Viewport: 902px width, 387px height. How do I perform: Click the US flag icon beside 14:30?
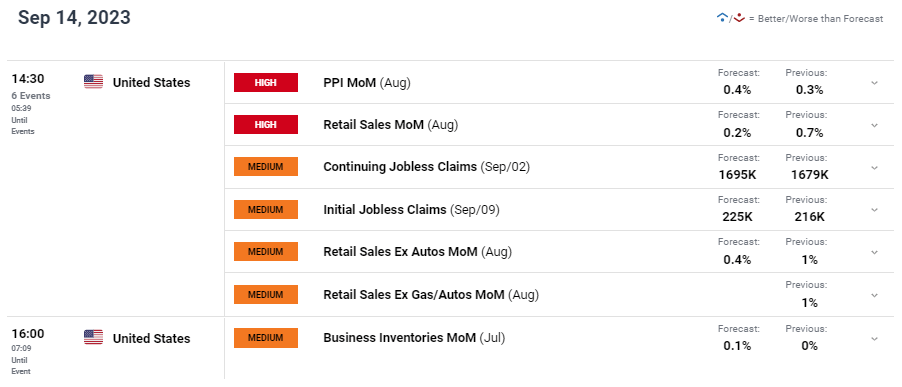coord(93,82)
